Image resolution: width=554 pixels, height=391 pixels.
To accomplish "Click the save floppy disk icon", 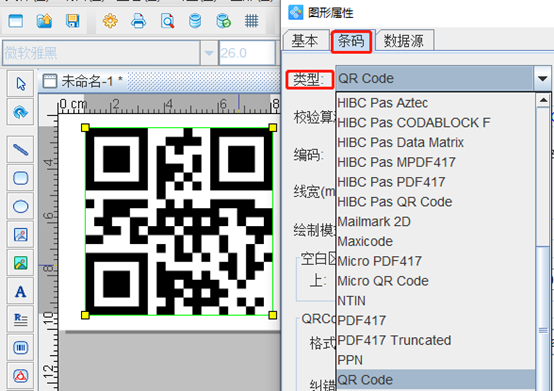I will pos(73,21).
